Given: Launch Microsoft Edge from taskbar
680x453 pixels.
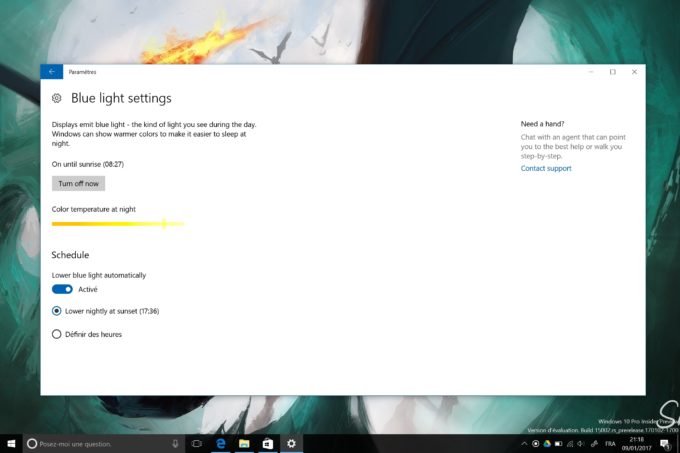Looking at the screenshot, I should [x=221, y=443].
